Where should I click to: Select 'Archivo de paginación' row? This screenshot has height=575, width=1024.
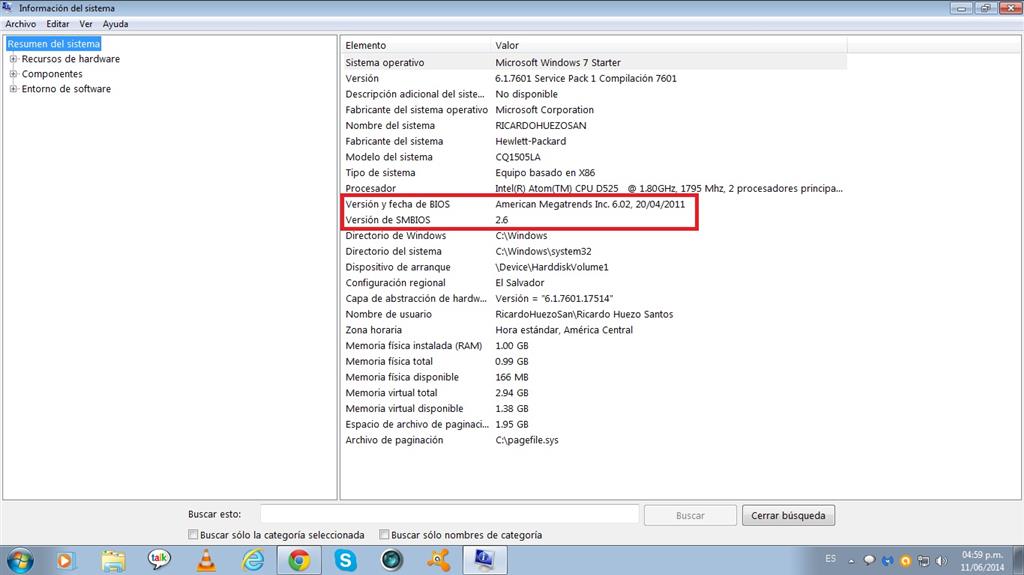pyautogui.click(x=594, y=440)
